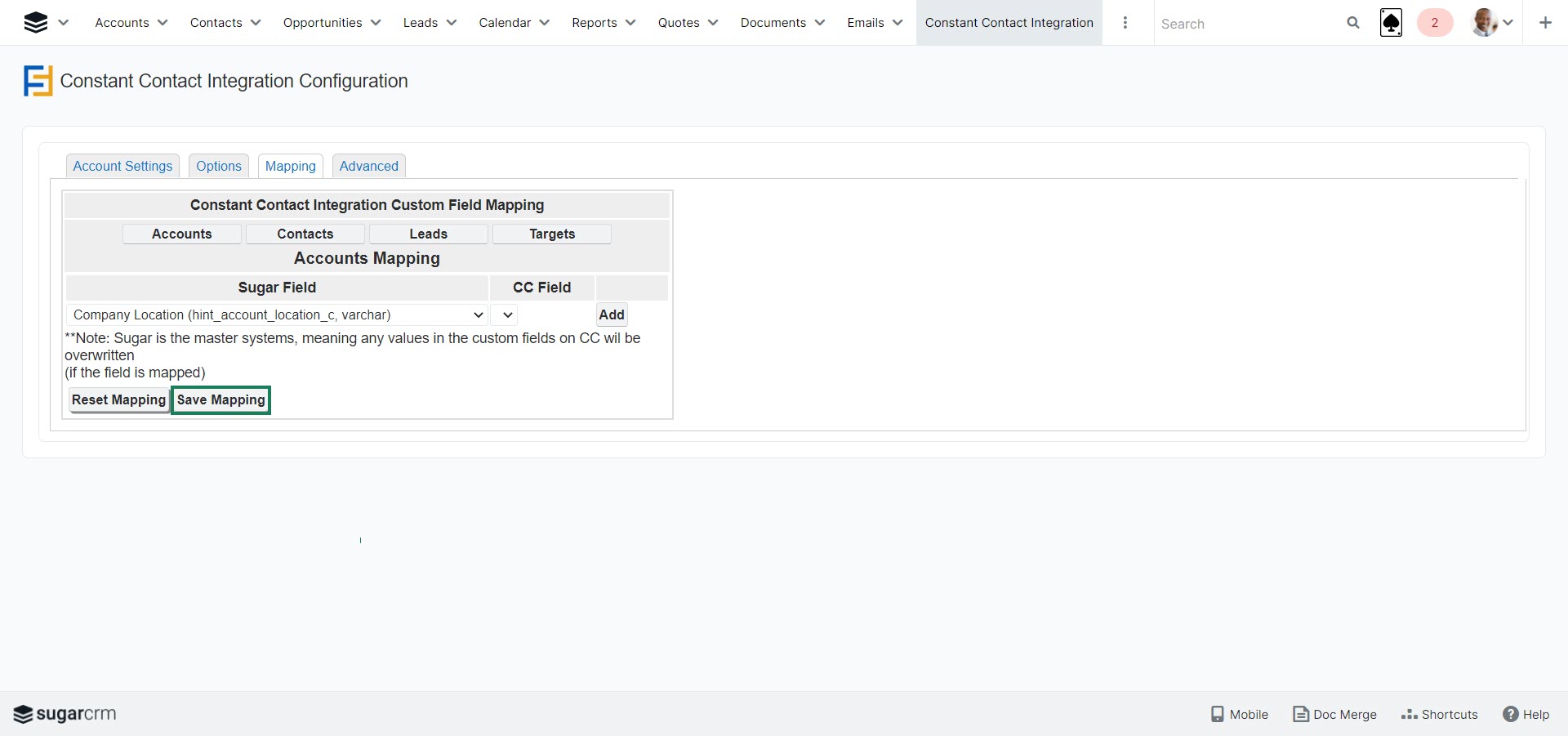The height and width of the screenshot is (736, 1568).
Task: Click into the Search input field
Action: click(x=1245, y=24)
